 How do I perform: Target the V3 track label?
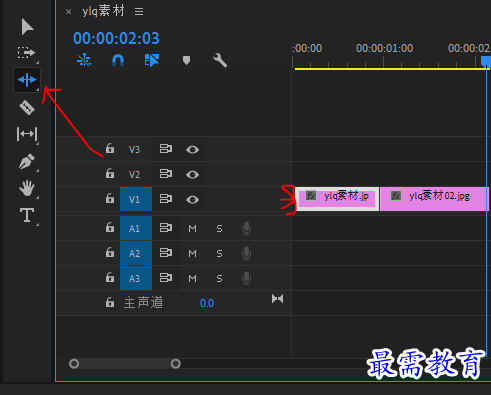coord(134,149)
